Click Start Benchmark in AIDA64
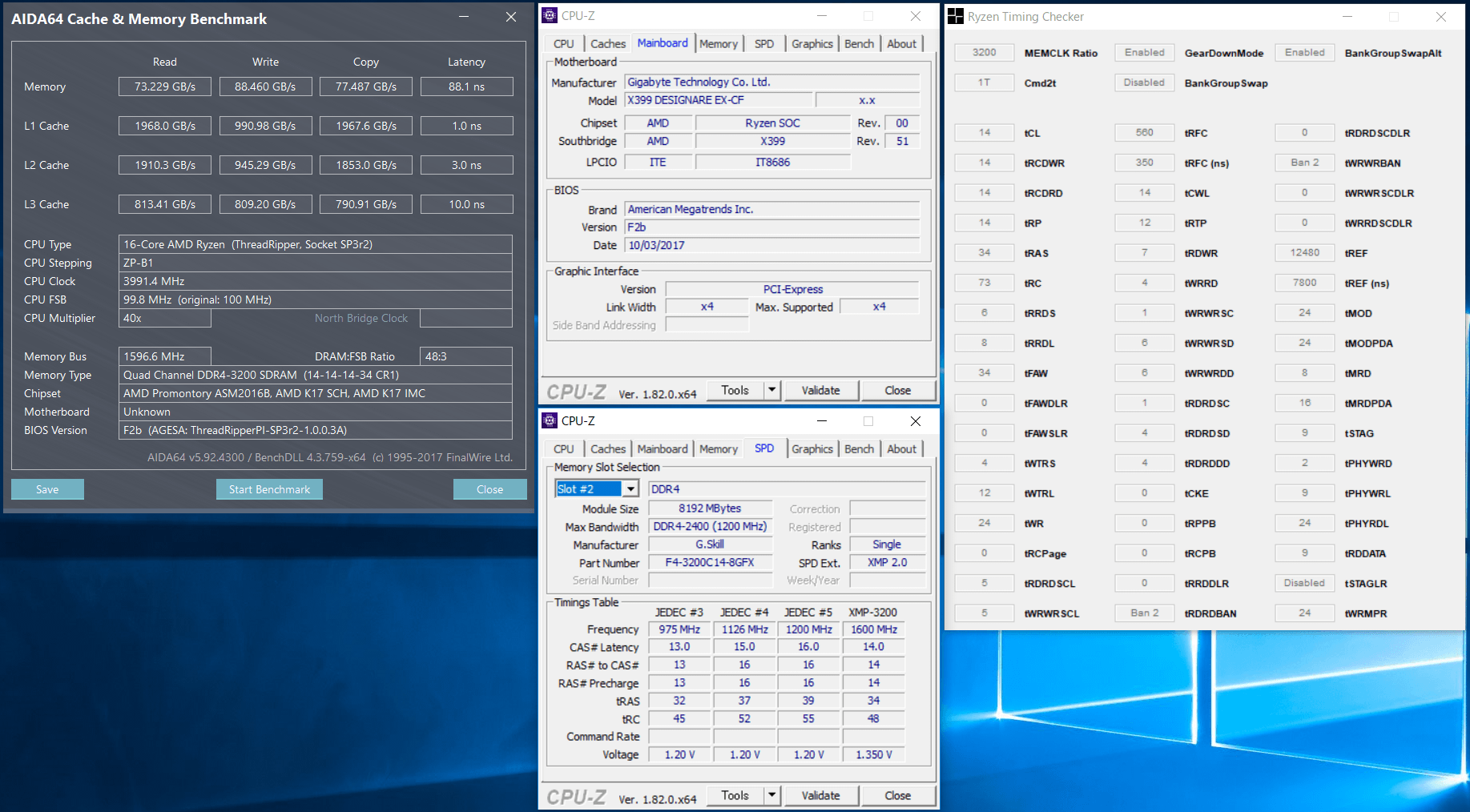The height and width of the screenshot is (812, 1470). click(269, 489)
